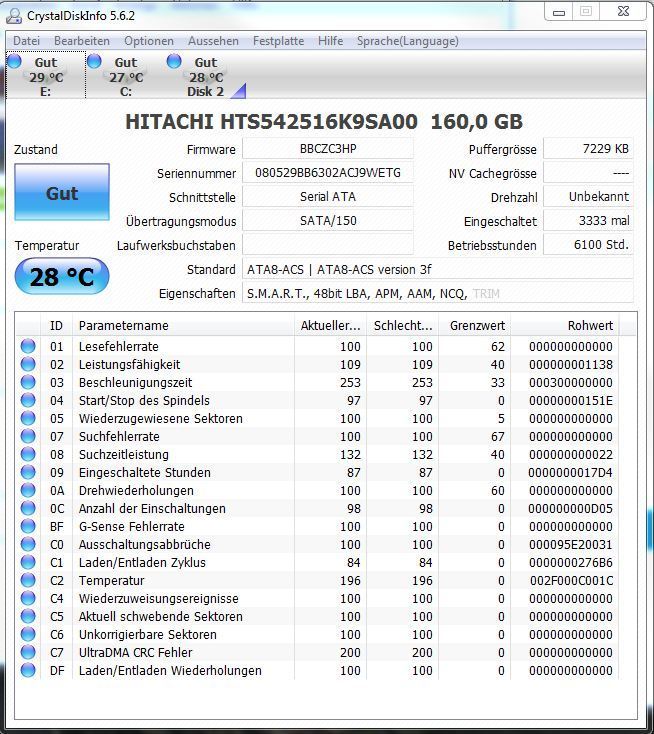Click the ID column header
654x734 pixels.
click(x=56, y=325)
